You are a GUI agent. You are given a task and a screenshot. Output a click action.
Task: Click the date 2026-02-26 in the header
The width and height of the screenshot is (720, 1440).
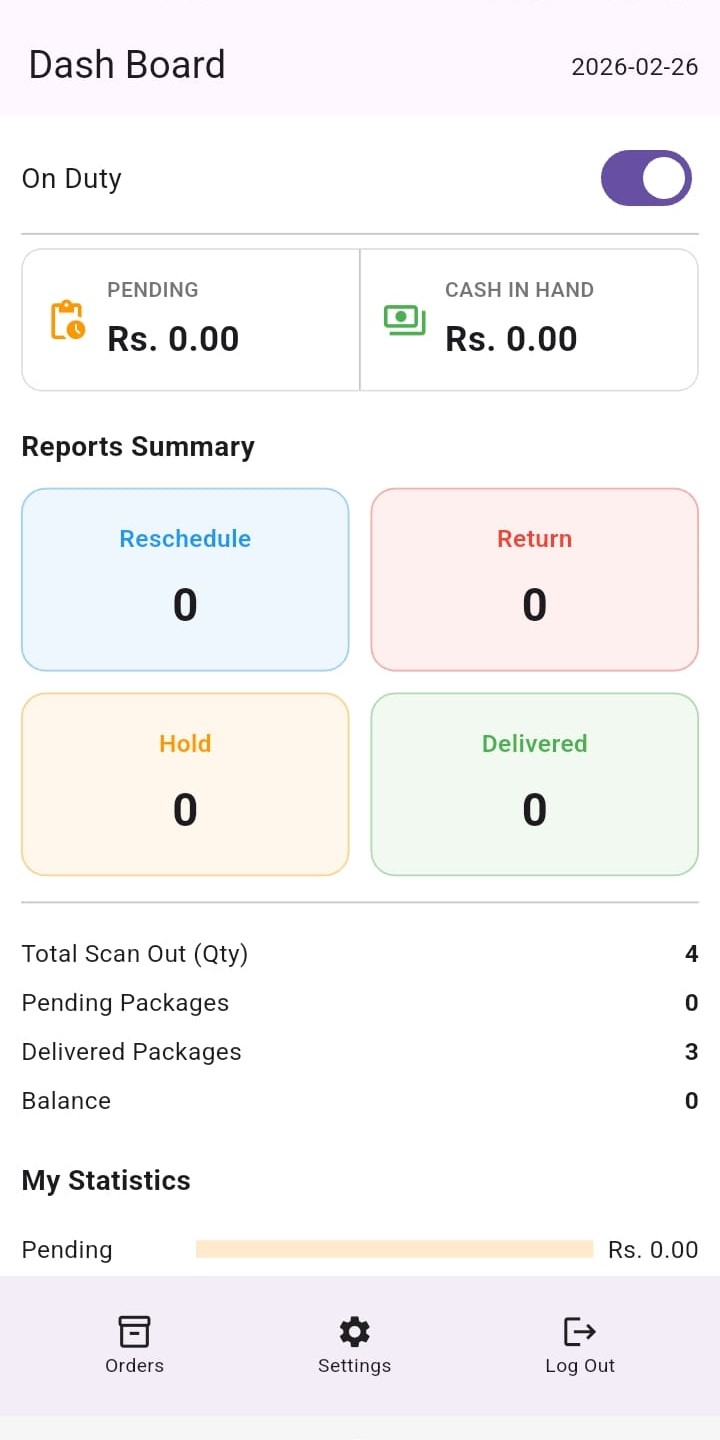[634, 67]
